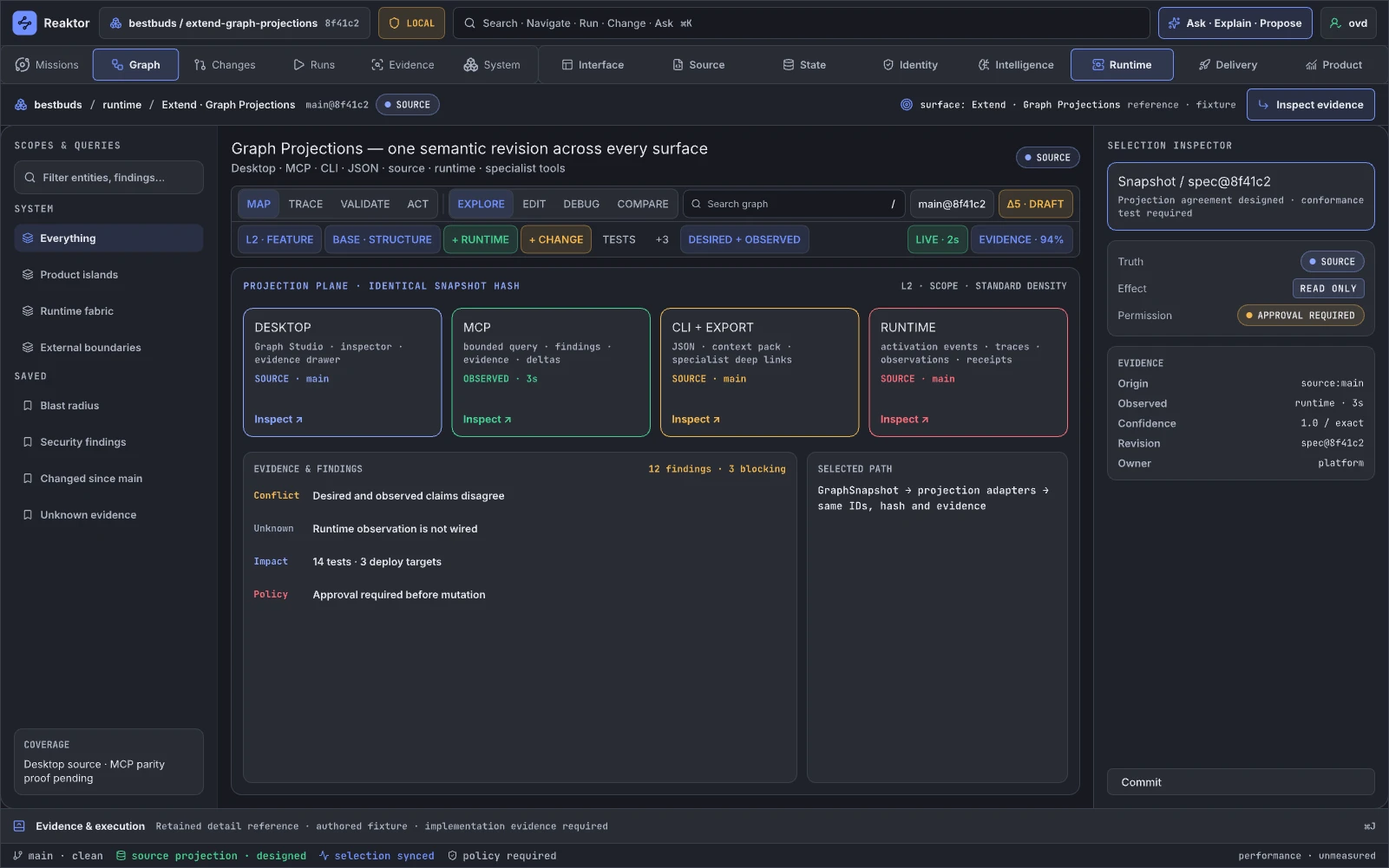Select the EDIT mode
The width and height of the screenshot is (1389, 868).
534,205
